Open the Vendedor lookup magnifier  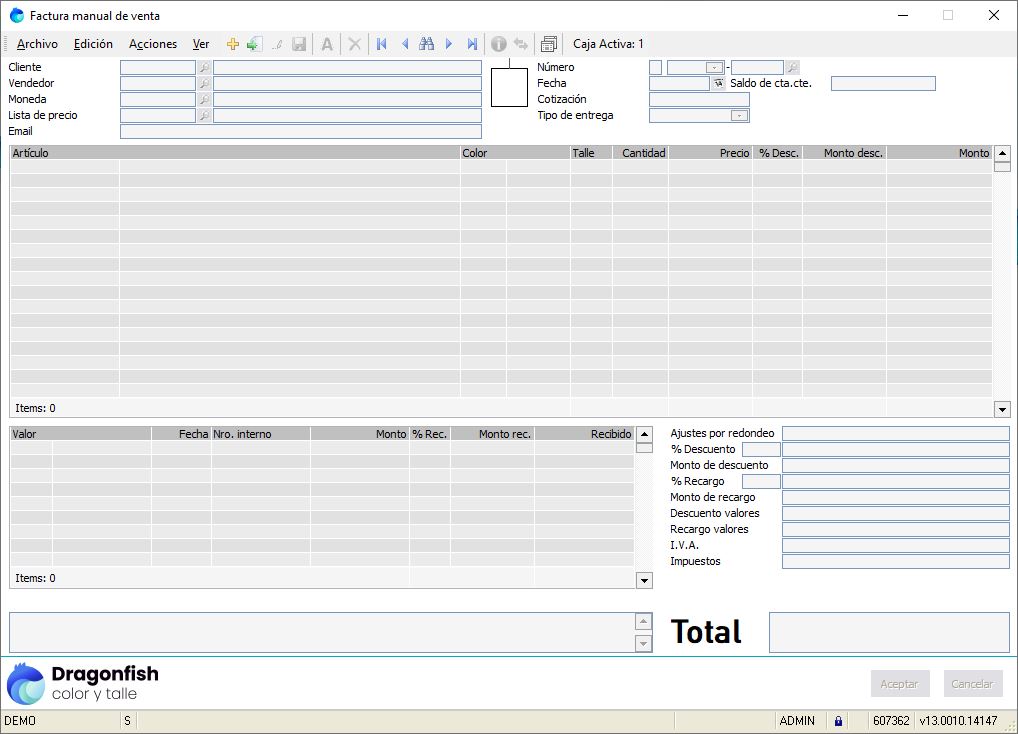[205, 84]
